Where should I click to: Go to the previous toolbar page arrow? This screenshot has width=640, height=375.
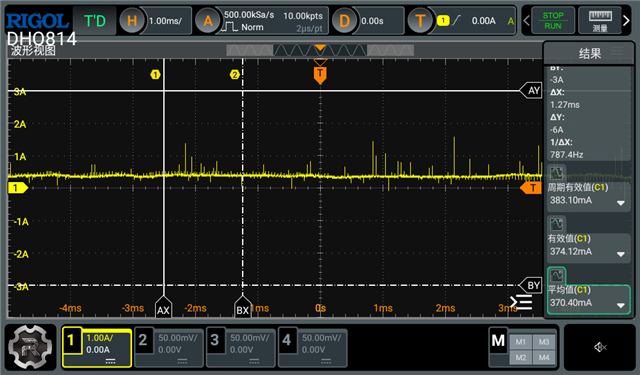click(526, 20)
